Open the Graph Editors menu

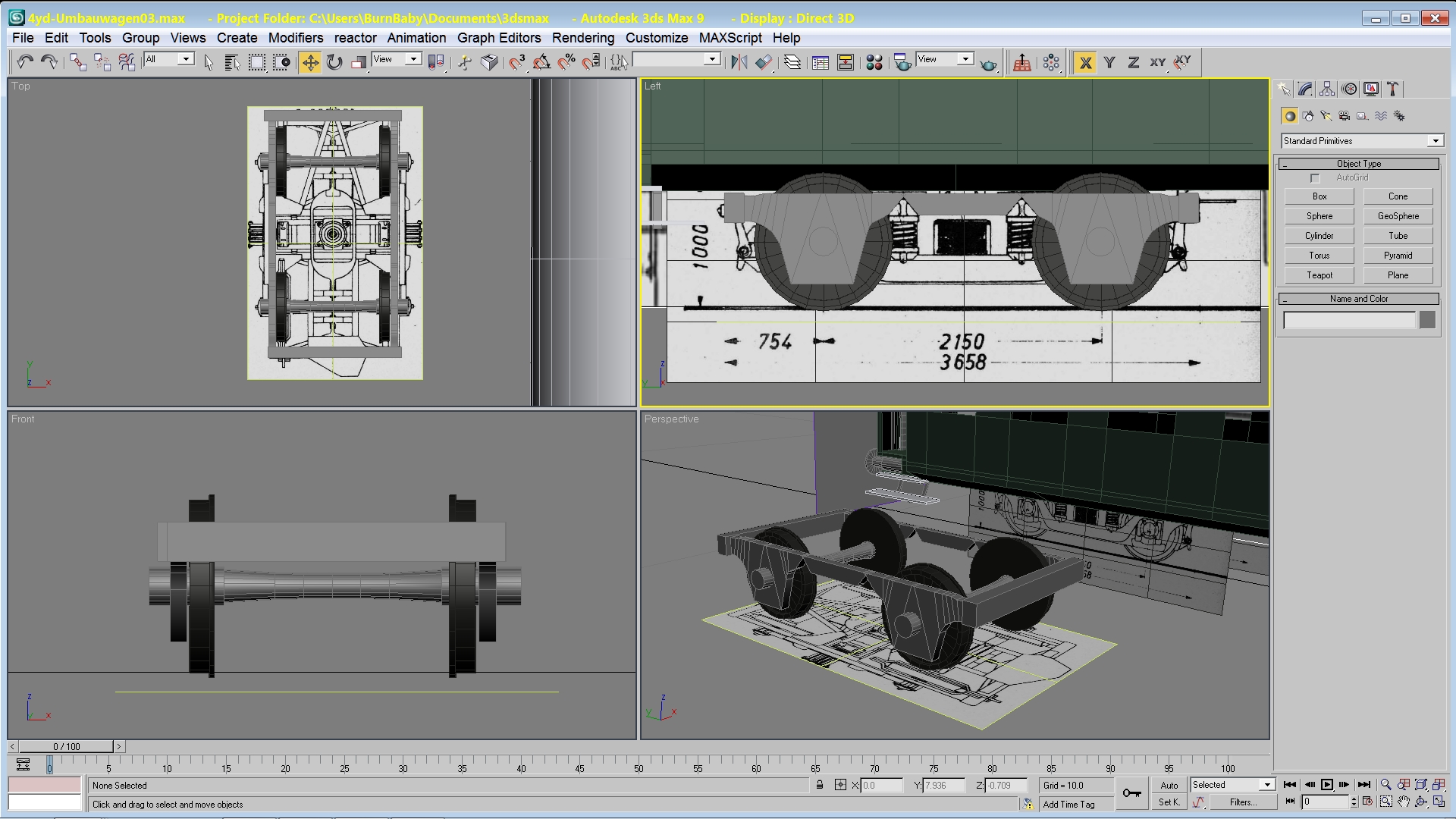pyautogui.click(x=498, y=38)
